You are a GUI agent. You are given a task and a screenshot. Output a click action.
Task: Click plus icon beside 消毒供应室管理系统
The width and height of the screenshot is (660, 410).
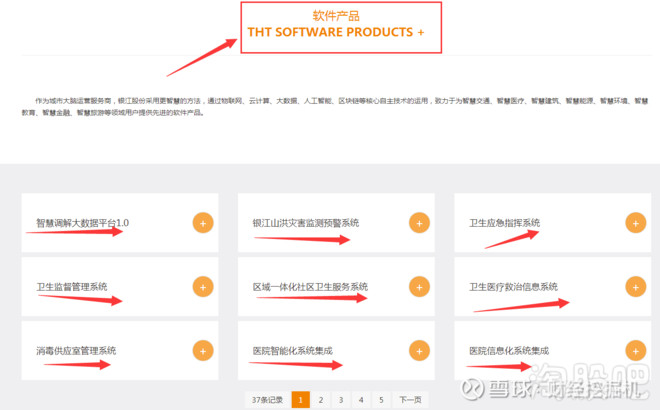203,351
